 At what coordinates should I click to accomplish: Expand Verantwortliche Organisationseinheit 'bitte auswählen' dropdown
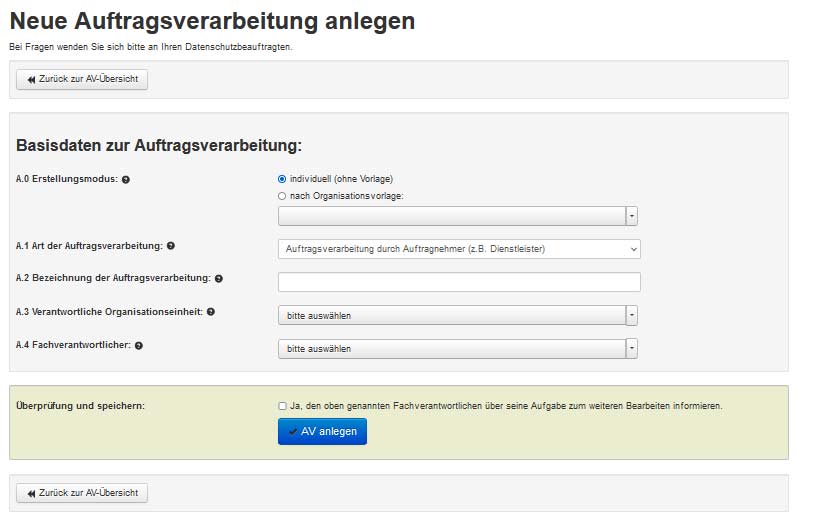click(457, 316)
